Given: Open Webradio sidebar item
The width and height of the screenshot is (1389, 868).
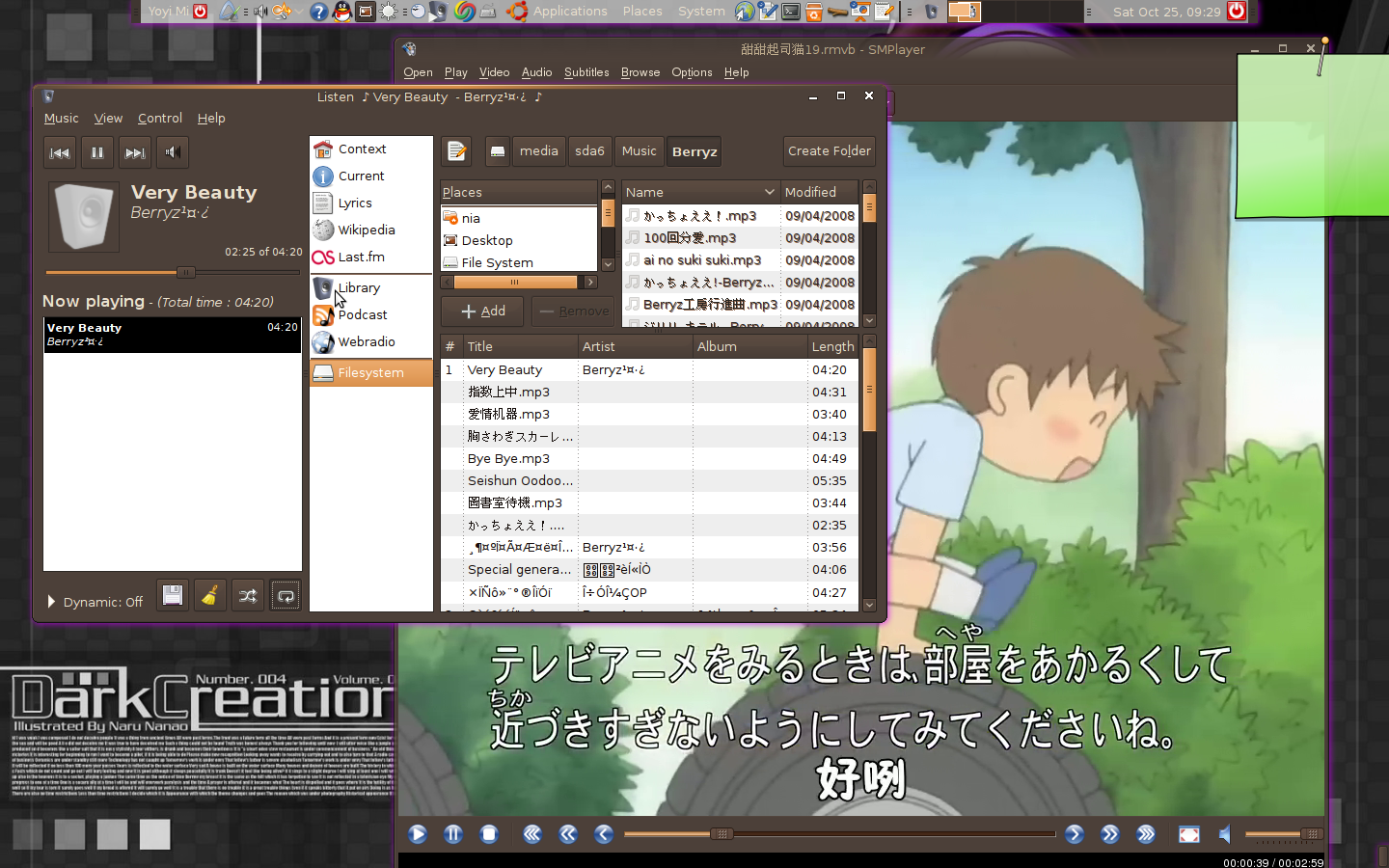Looking at the screenshot, I should pos(370,342).
